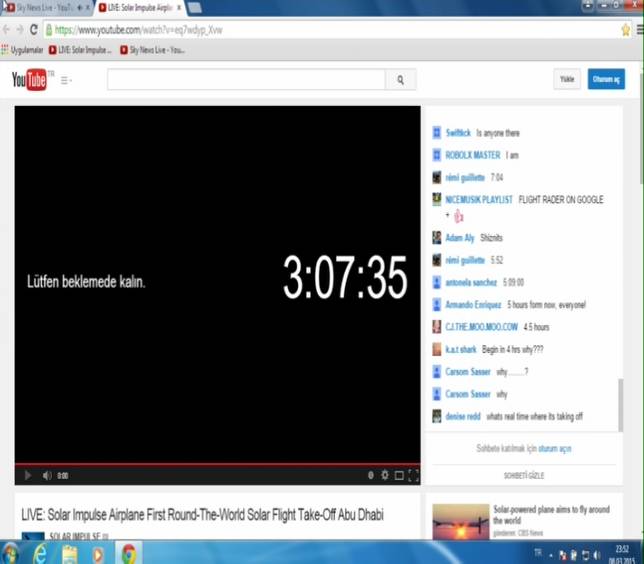
Task: Click the system tray volume icon
Action: pos(598,555)
